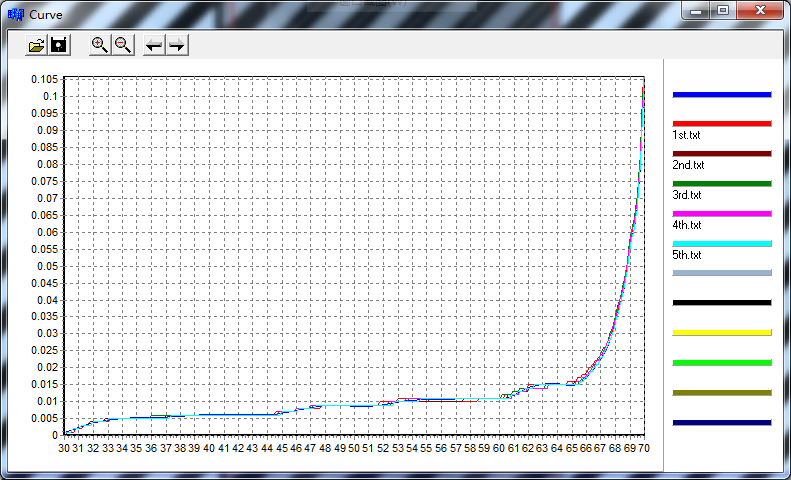Select the dark red 2nd.txt legend line
Viewport: 791px width, 480px height.
click(x=721, y=153)
